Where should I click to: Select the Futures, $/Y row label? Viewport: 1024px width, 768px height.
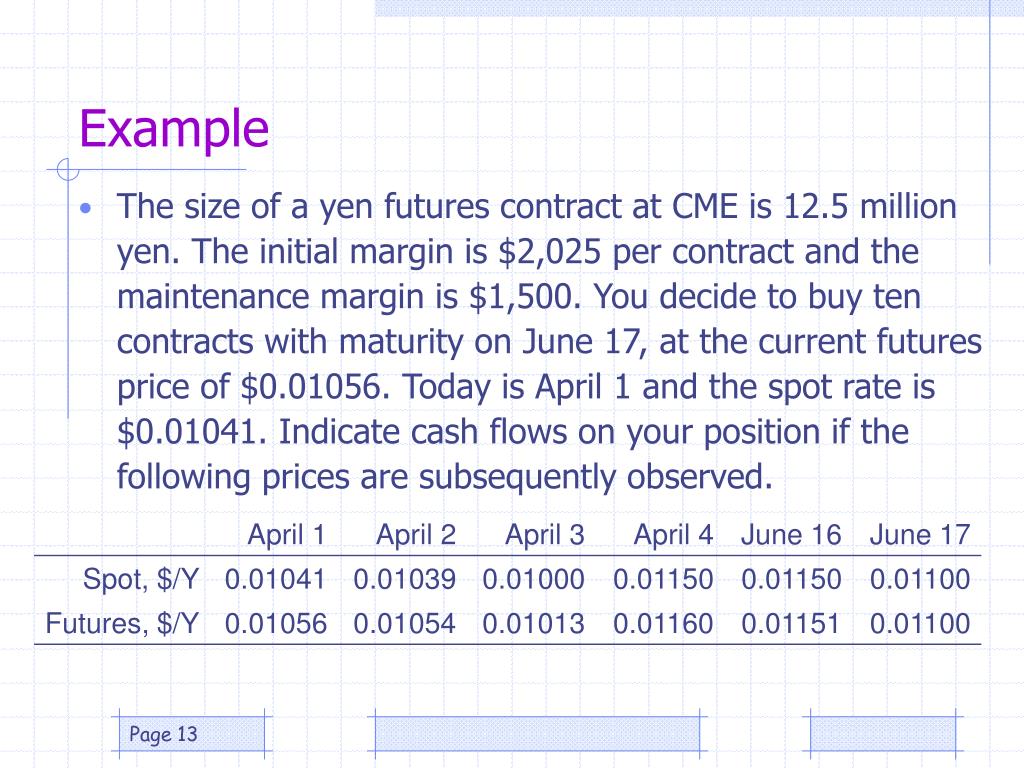pos(121,624)
